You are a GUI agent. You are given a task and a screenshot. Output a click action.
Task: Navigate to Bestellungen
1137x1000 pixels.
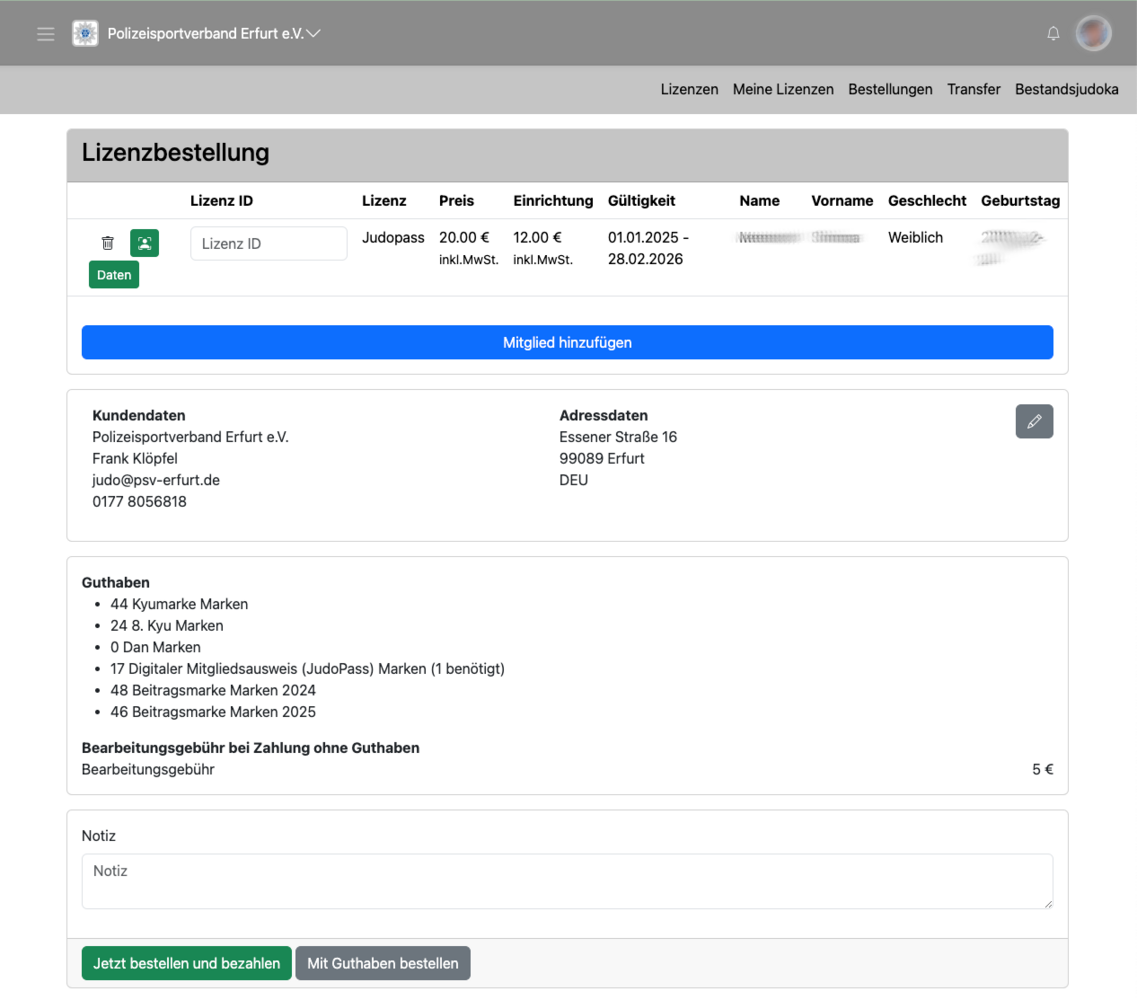point(890,89)
